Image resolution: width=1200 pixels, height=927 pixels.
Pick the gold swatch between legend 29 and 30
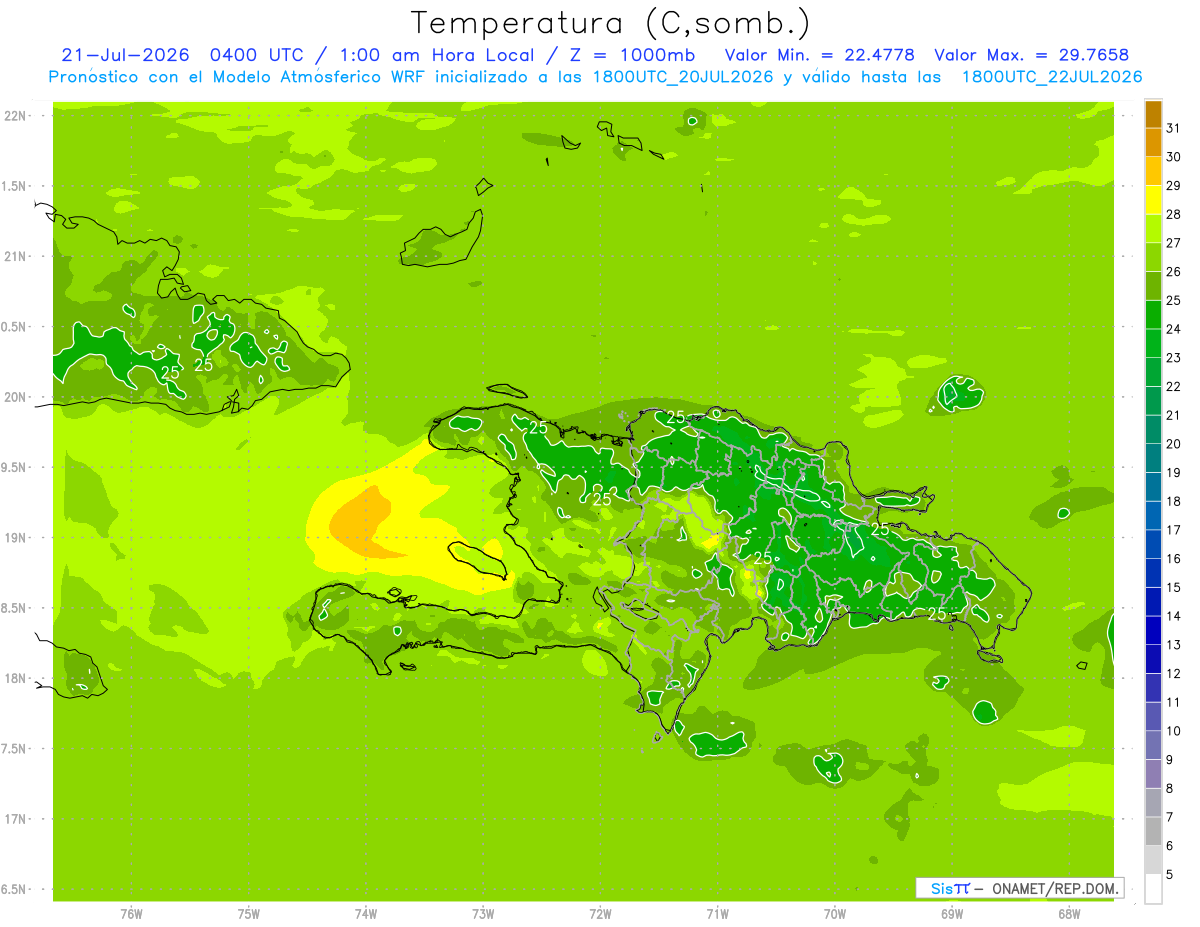pos(1153,171)
